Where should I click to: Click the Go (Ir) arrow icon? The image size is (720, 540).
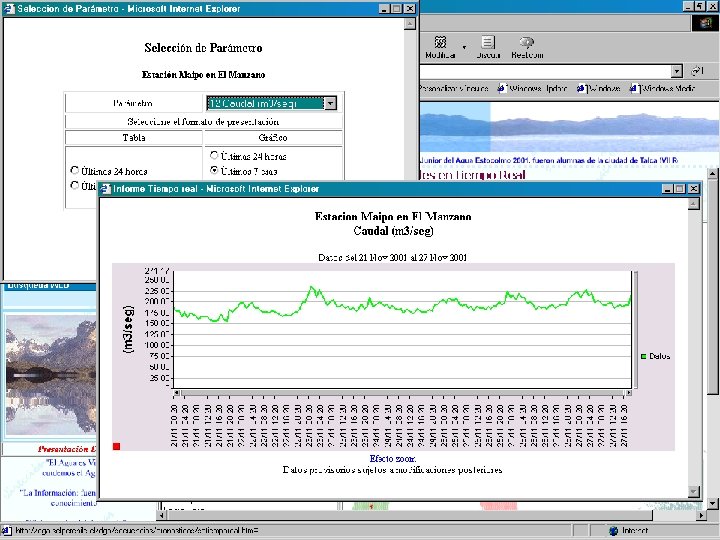point(698,71)
